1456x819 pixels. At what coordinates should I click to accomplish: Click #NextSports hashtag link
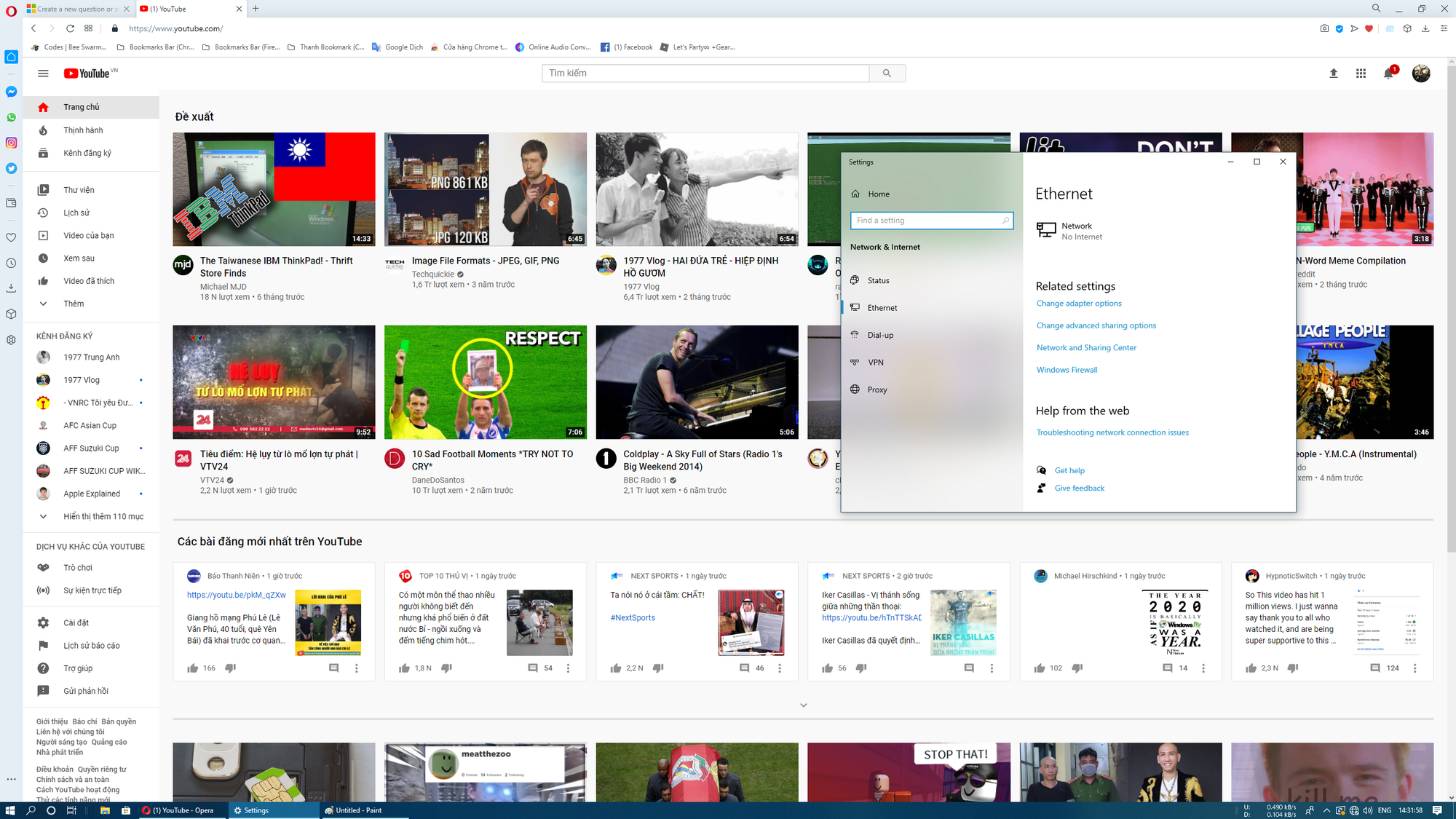pyautogui.click(x=633, y=618)
